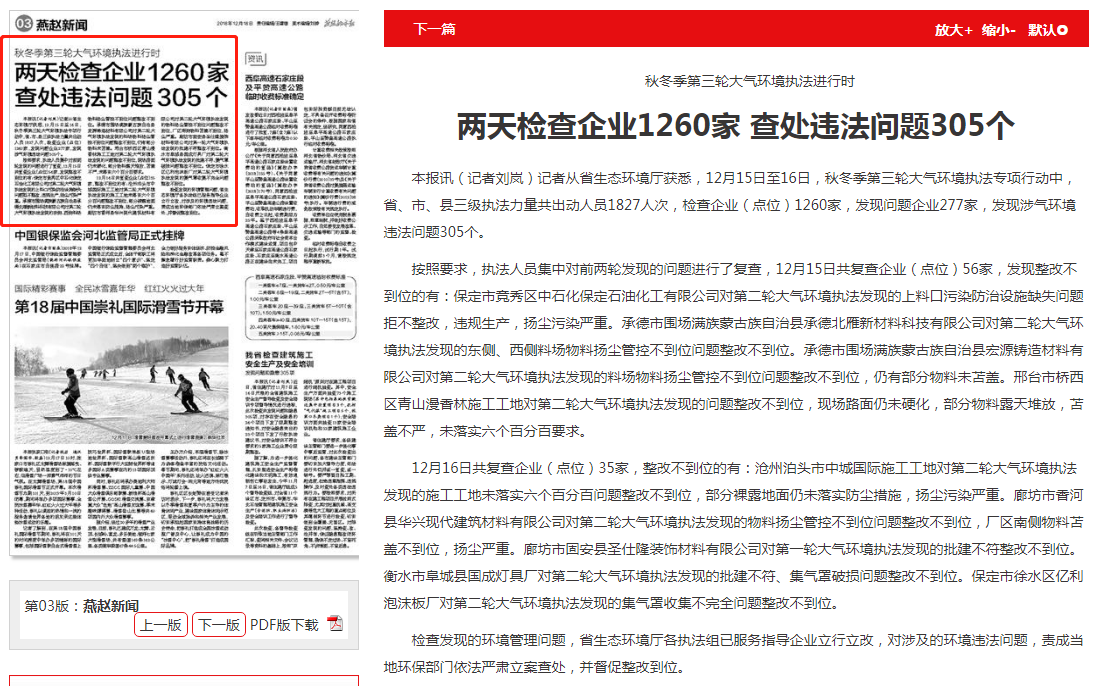Viewport: 1096px width, 686px height.
Task: Go to next page with 下一版
Action: tap(219, 624)
